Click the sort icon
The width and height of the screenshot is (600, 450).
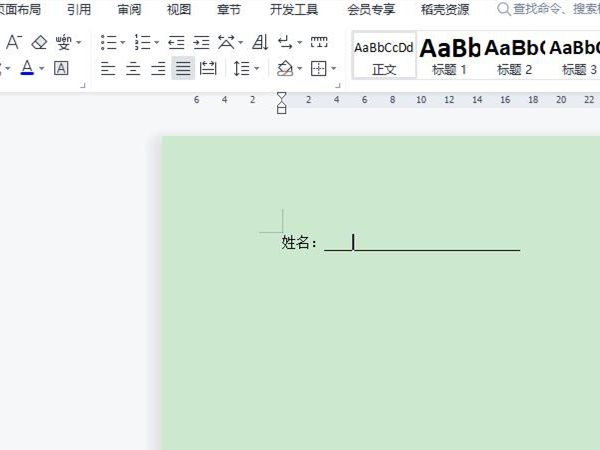point(260,42)
